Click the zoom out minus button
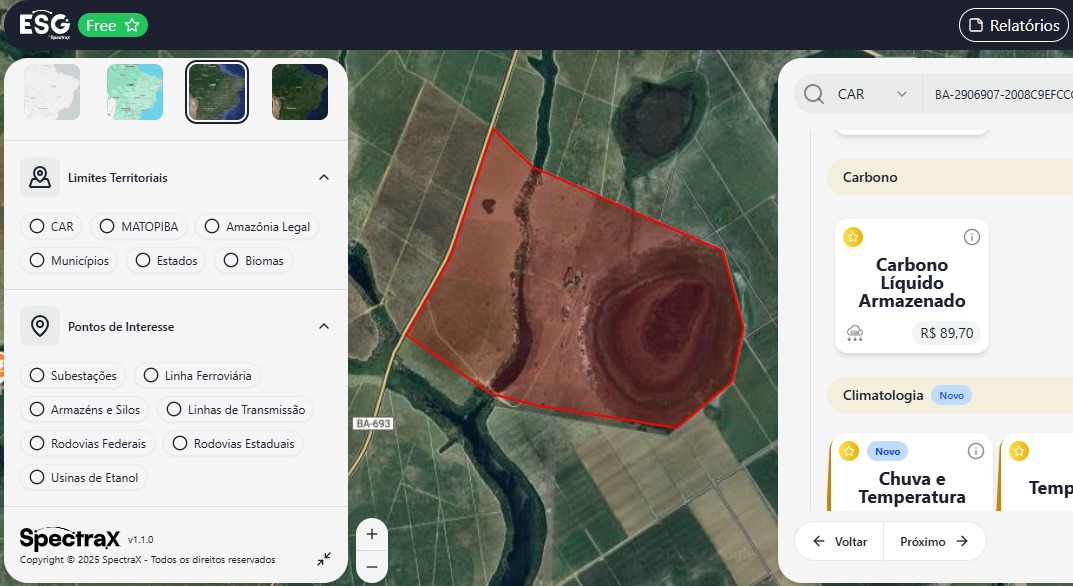1073x586 pixels. tap(371, 567)
